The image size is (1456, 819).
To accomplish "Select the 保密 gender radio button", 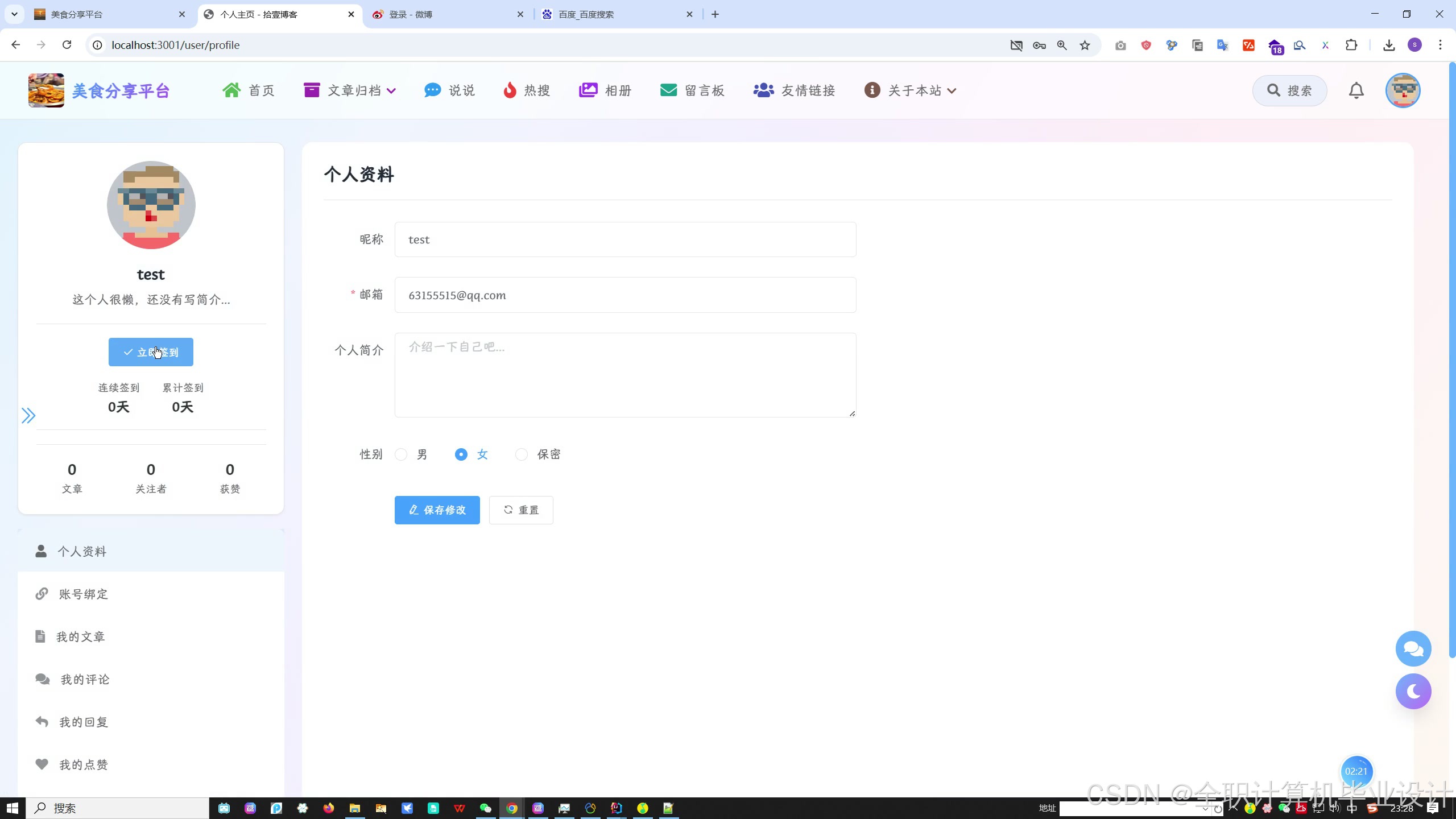I will 522,454.
